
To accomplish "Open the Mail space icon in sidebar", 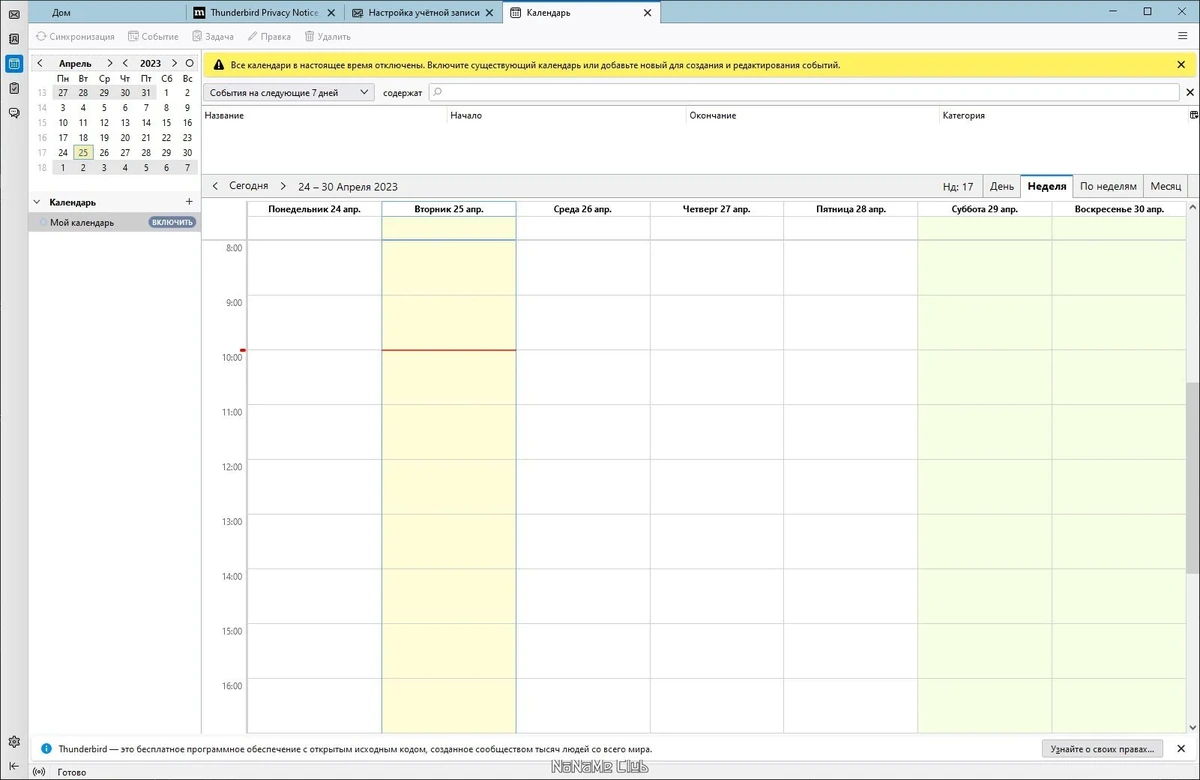I will click(x=14, y=14).
